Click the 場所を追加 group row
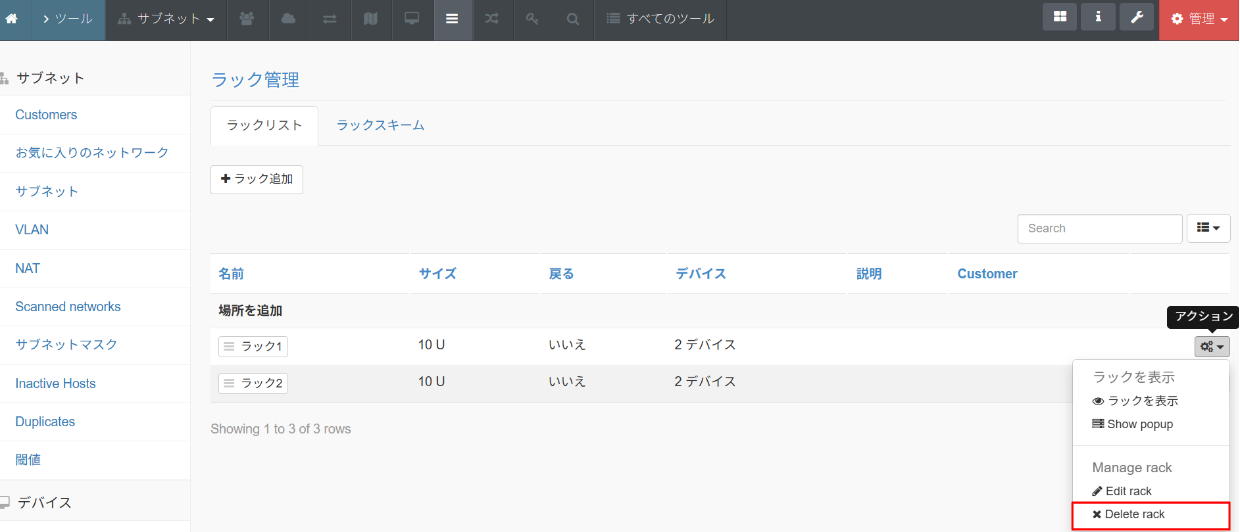1240x532 pixels. pos(720,311)
